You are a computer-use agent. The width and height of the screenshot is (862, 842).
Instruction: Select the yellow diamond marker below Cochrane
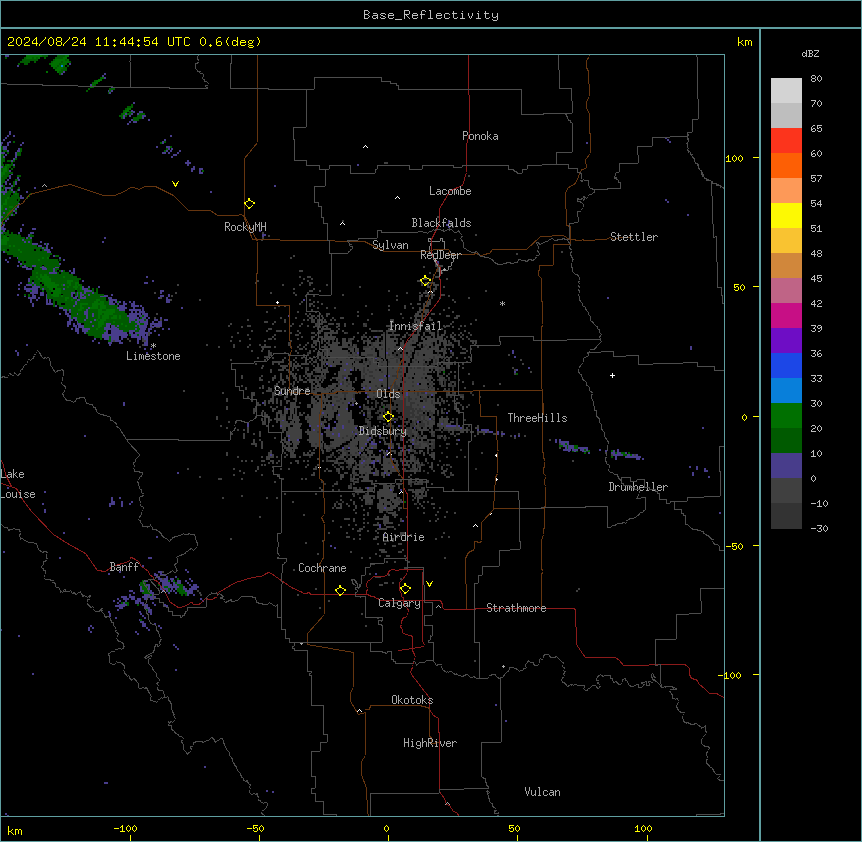[x=340, y=590]
